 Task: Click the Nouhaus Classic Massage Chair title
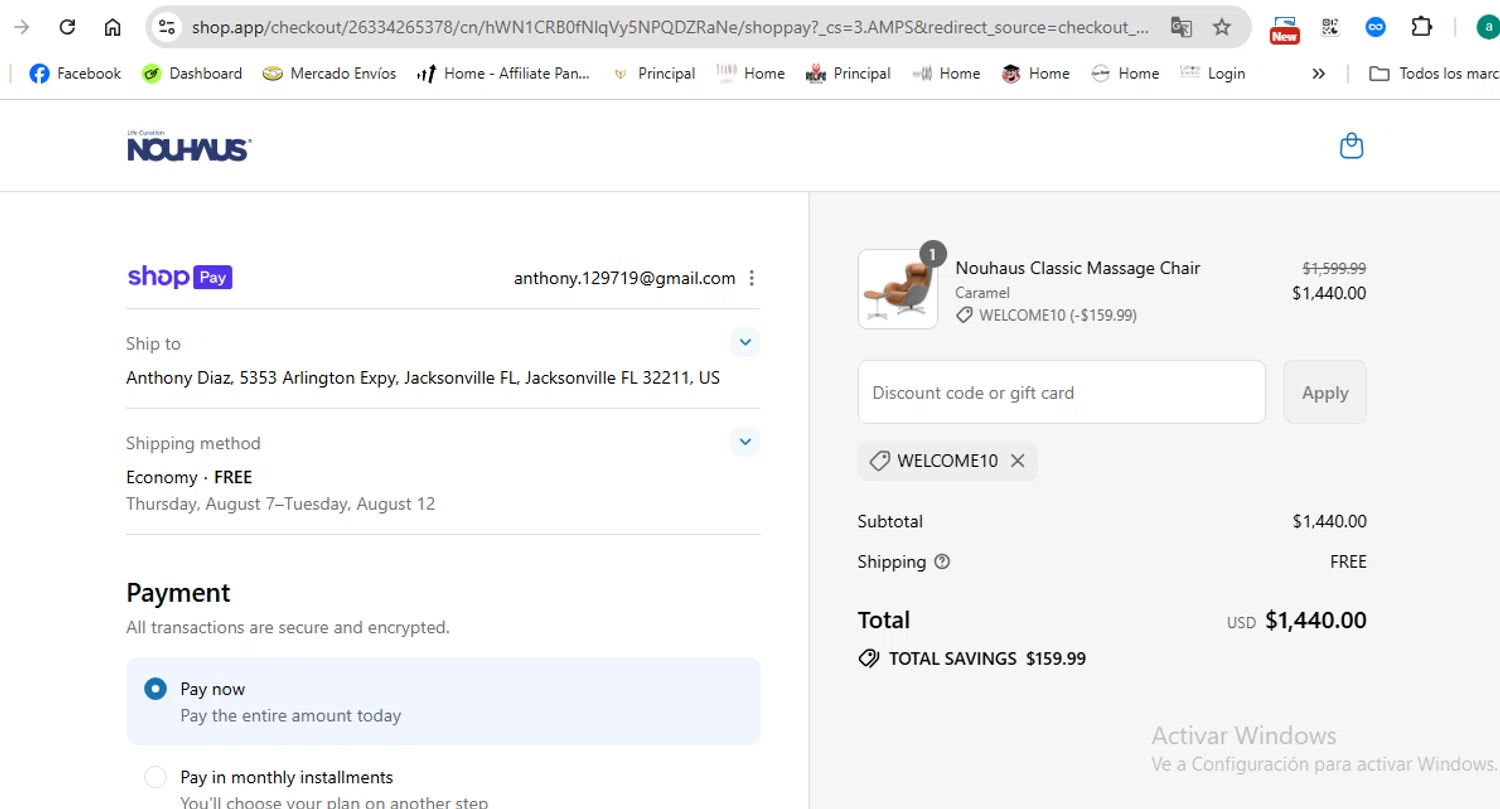(1077, 267)
